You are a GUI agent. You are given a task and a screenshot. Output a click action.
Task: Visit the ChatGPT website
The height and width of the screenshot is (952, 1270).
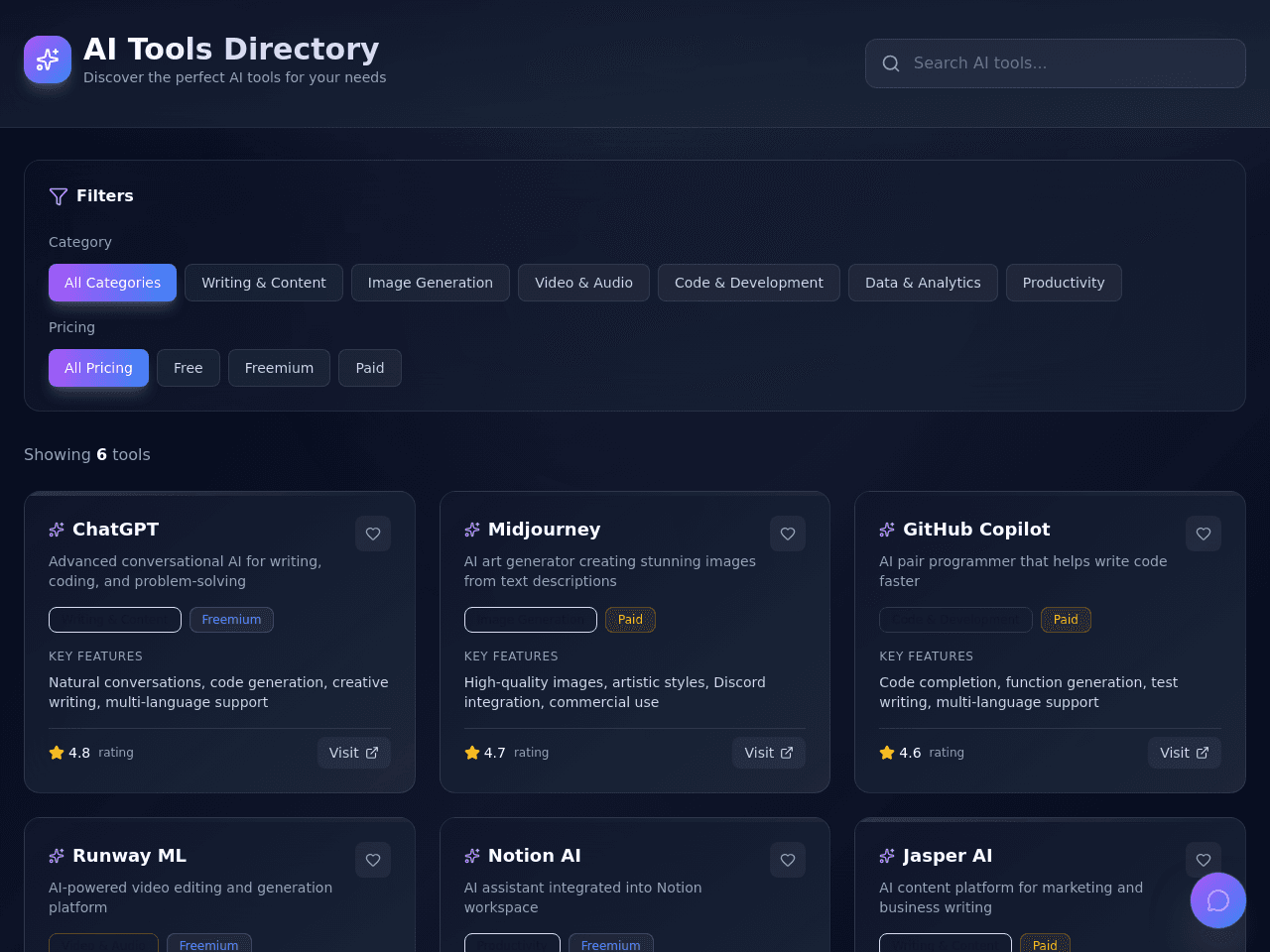point(353,753)
